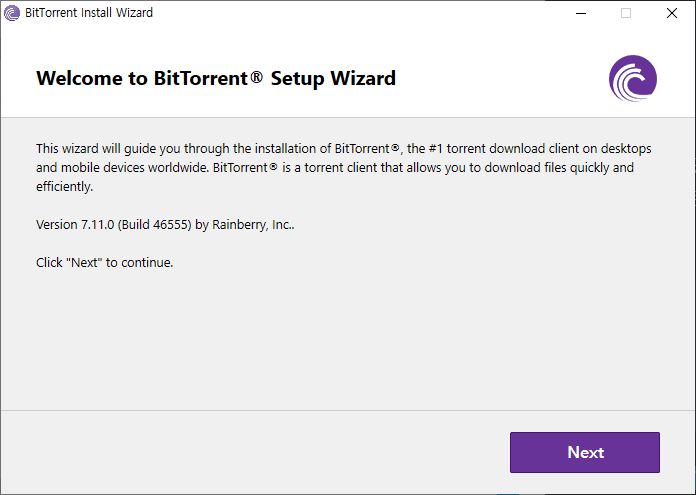The image size is (696, 495).
Task: Click the word 'Rainberry, Inc.' in version line
Action: pyautogui.click(x=253, y=225)
